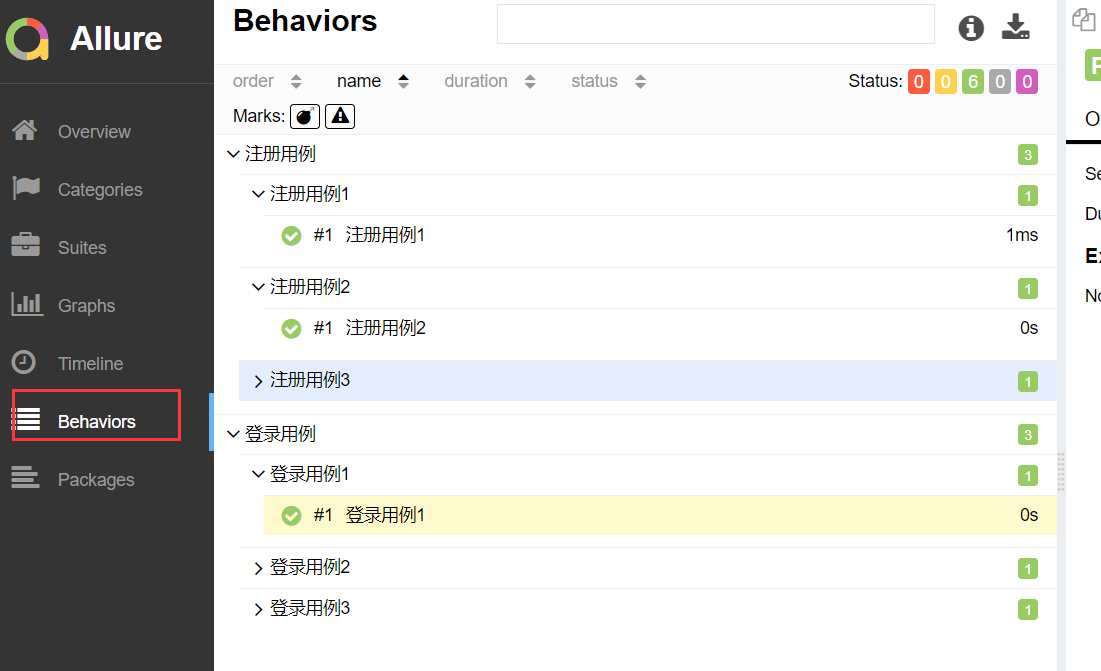Toggle the flaky bomb mark filter
Screen dimensions: 1101x671
(305, 117)
